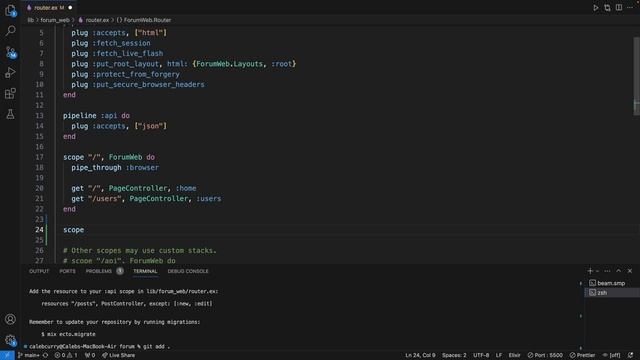Click the line number 13 in gutter

tap(39, 116)
